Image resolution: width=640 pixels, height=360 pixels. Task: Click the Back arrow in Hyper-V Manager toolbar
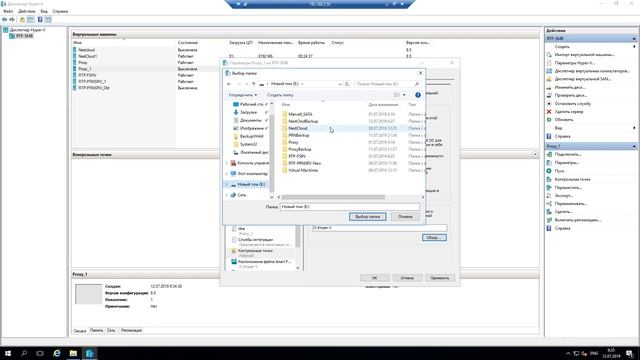tap(4, 20)
